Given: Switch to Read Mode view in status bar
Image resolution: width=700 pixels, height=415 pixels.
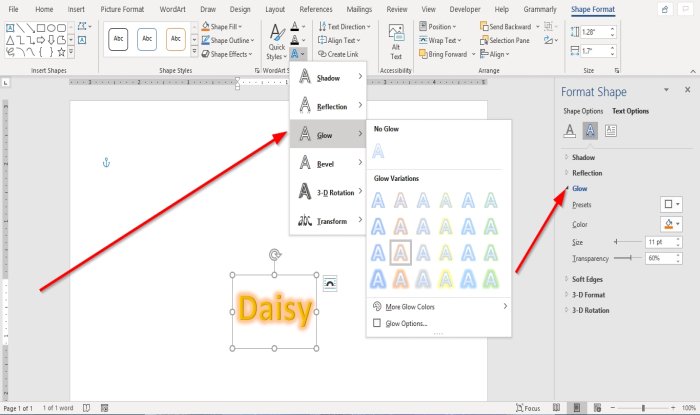Looking at the screenshot, I should [556, 407].
